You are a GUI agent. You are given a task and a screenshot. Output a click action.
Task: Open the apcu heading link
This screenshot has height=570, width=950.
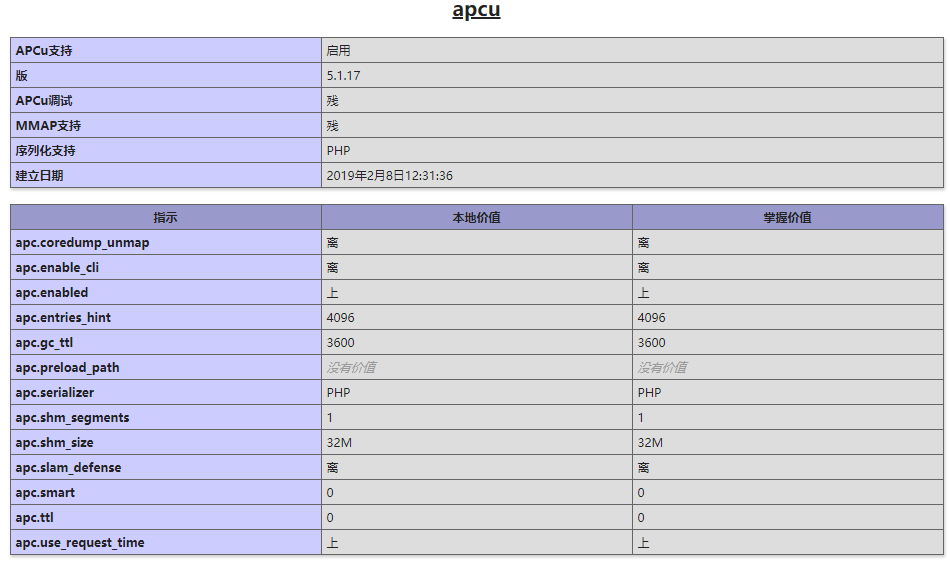(476, 10)
